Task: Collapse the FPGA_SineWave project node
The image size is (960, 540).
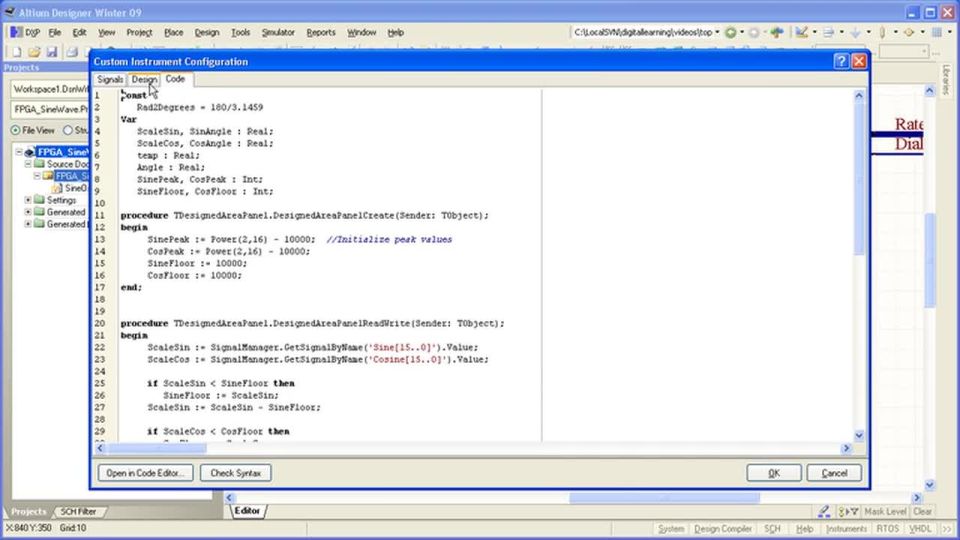Action: click(x=18, y=152)
